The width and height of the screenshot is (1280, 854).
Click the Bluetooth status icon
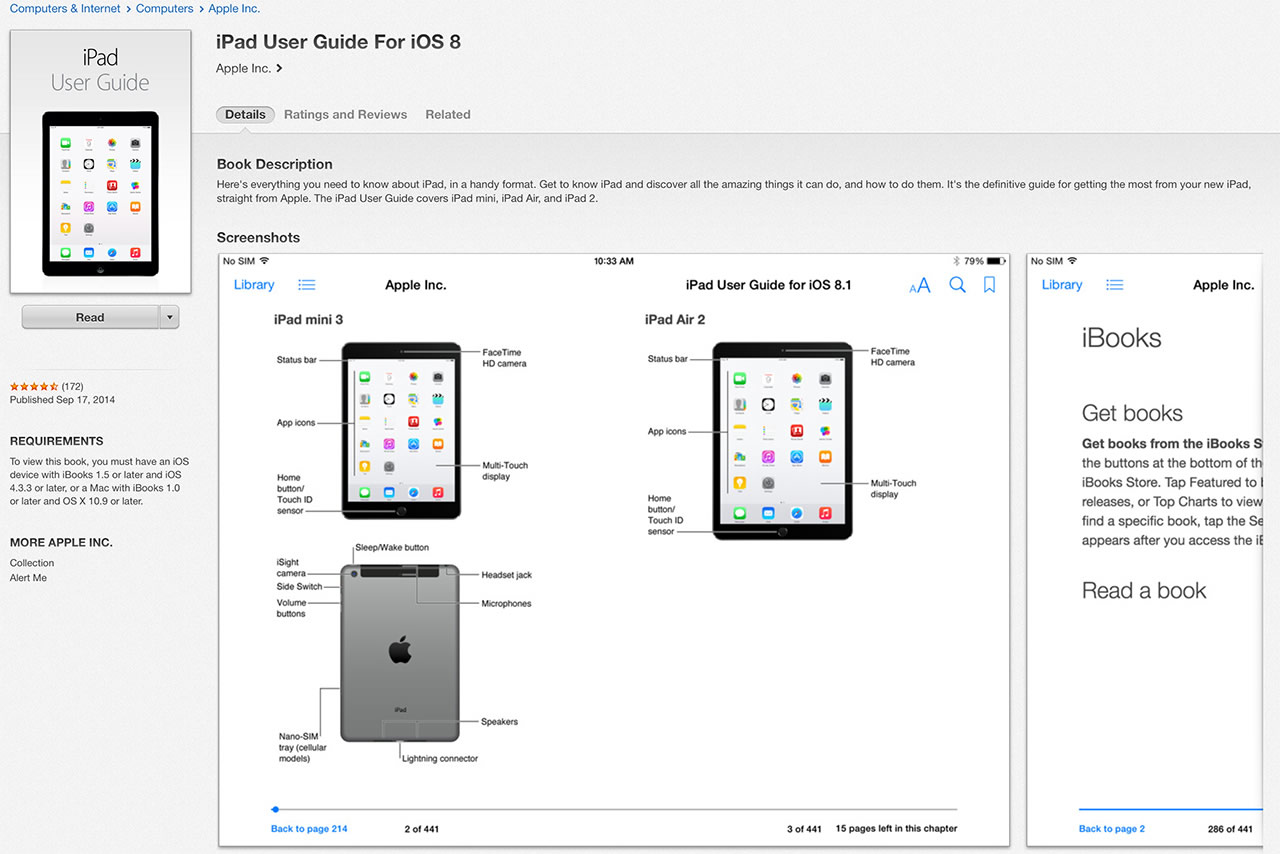pyautogui.click(x=955, y=261)
